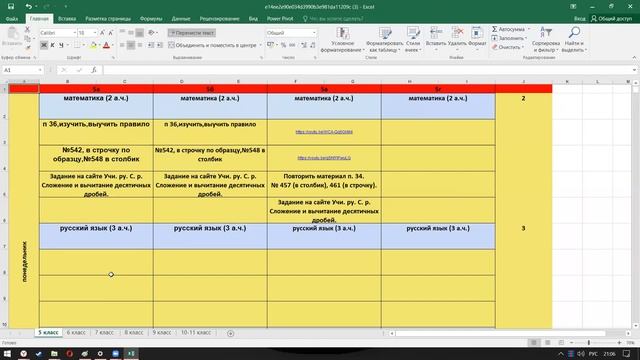The height and width of the screenshot is (360, 640).
Task: Open Условное форматирование menu
Action: coord(342,40)
